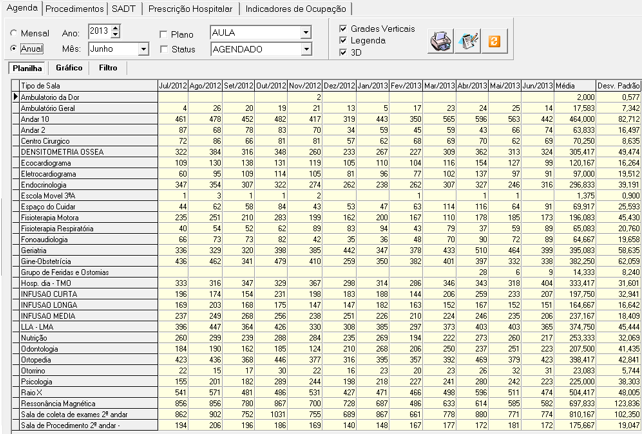Uncheck the Legenda checkbox
This screenshot has height=434, width=643.
pos(343,40)
